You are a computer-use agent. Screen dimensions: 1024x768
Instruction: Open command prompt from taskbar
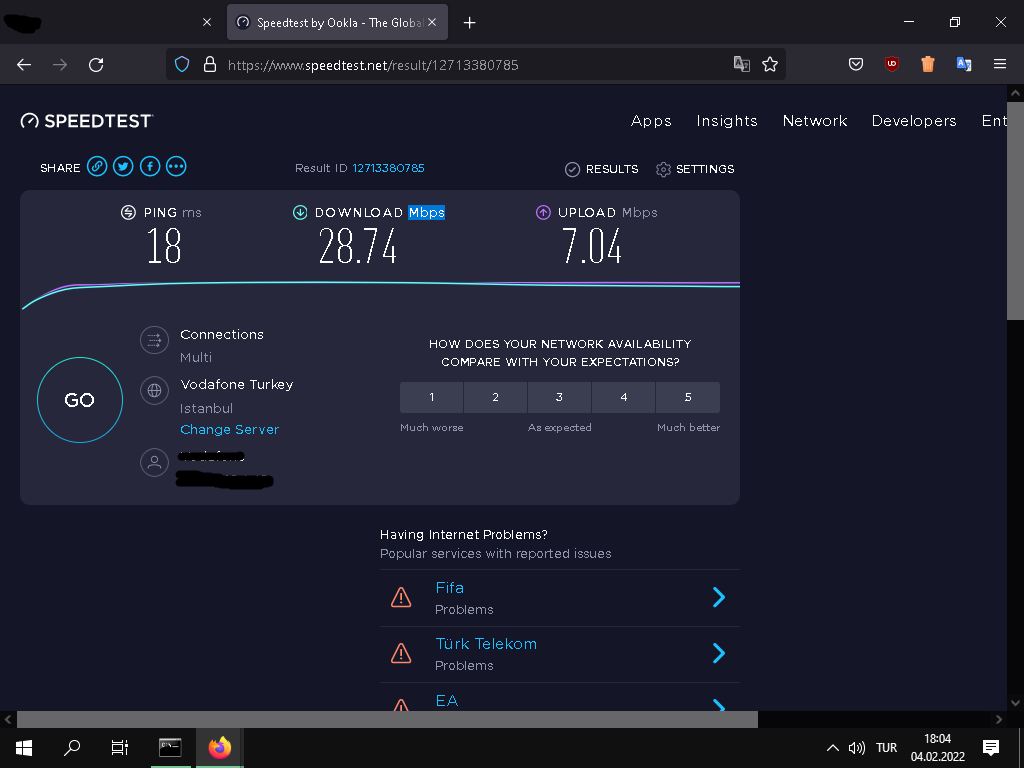click(170, 747)
